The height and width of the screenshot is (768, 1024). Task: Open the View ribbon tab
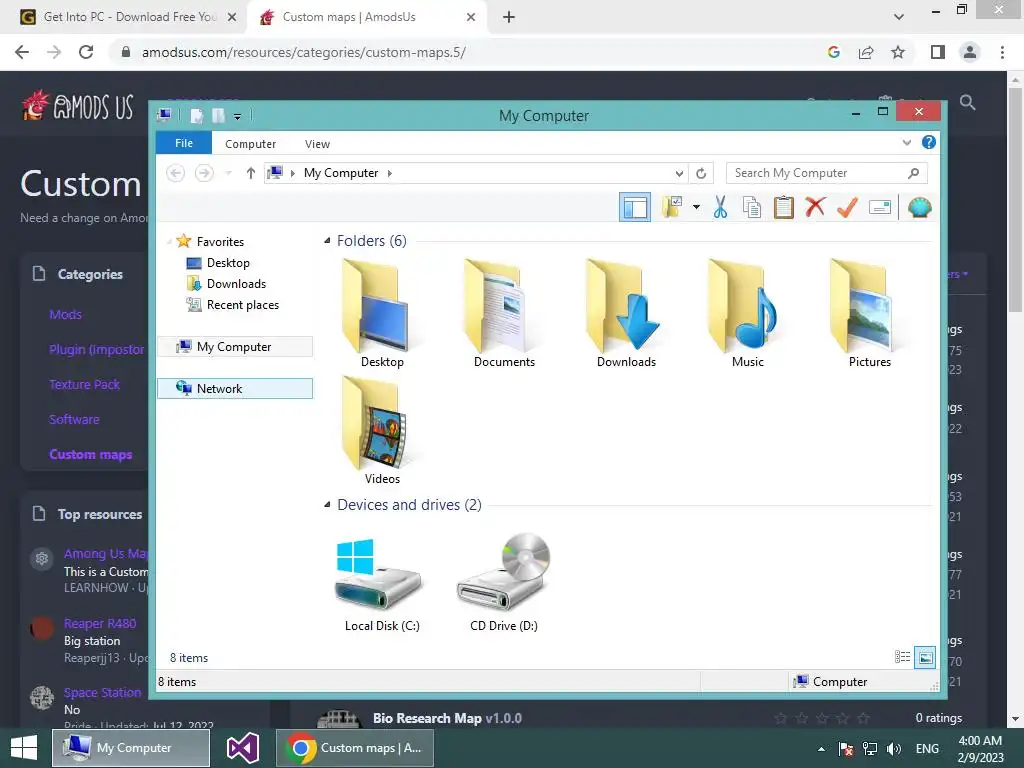(x=317, y=144)
